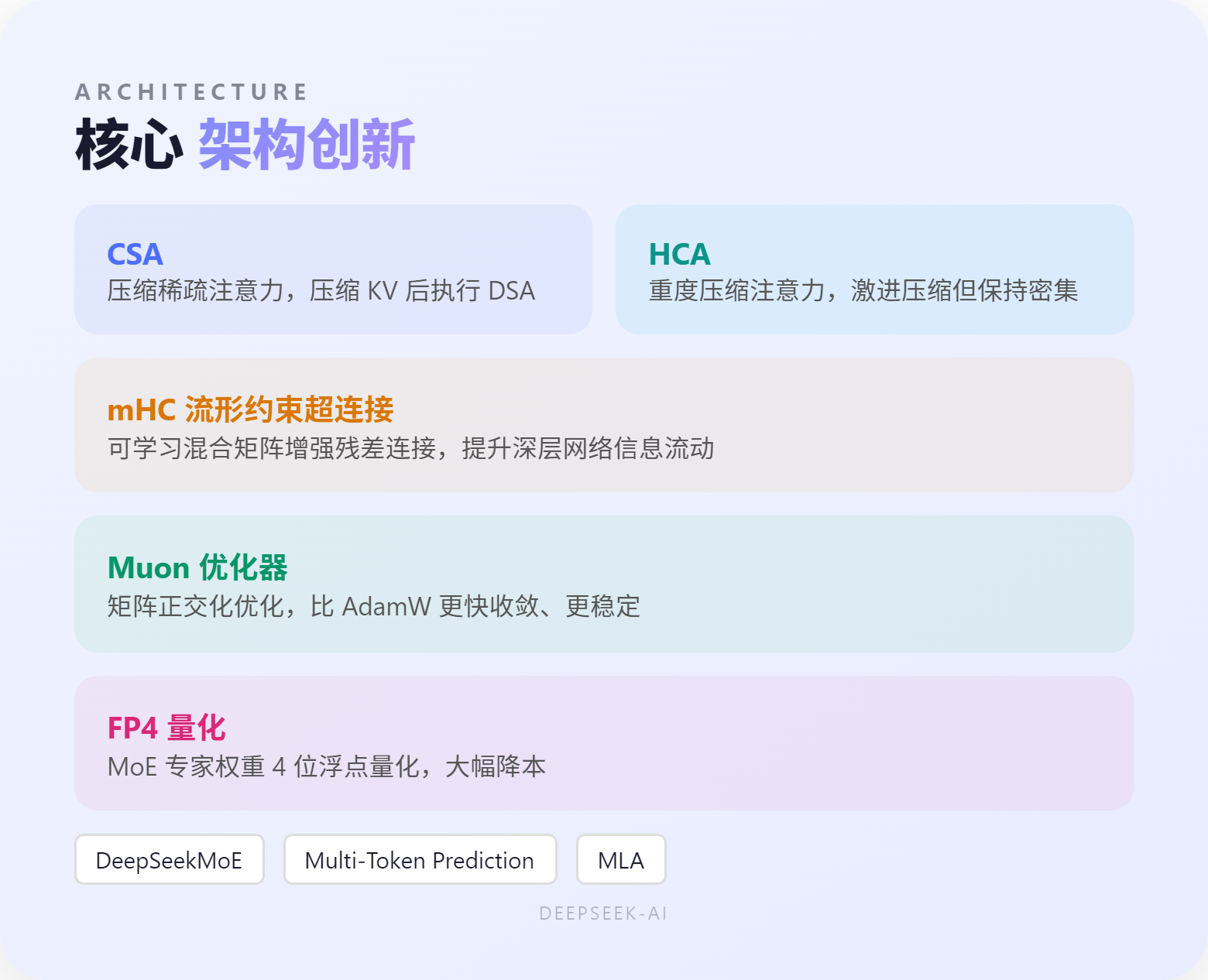Image resolution: width=1208 pixels, height=980 pixels.
Task: Click text MoE 专家权重 4 位浮点量化
Action: point(263,766)
